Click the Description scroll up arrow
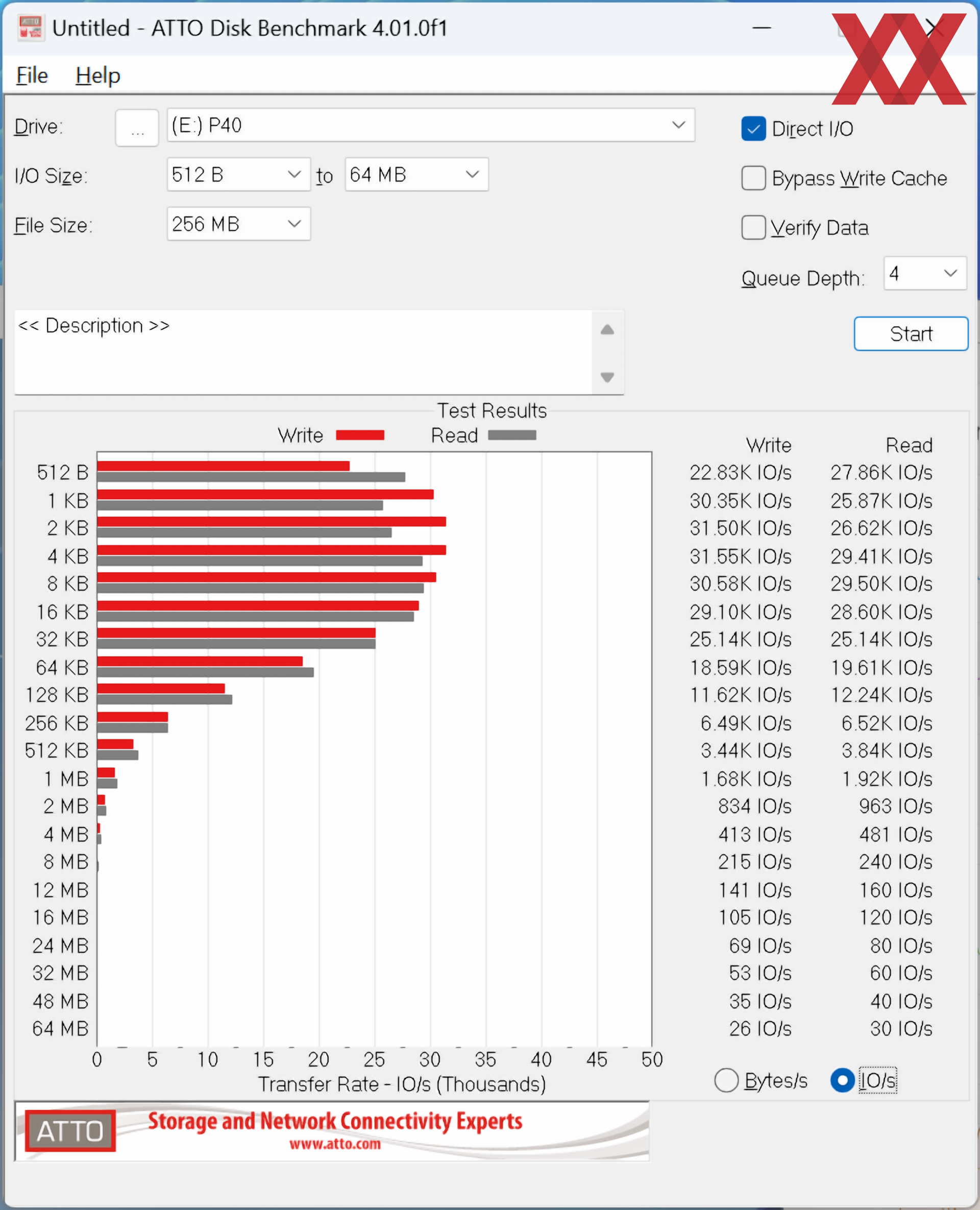Image resolution: width=980 pixels, height=1210 pixels. tap(607, 330)
